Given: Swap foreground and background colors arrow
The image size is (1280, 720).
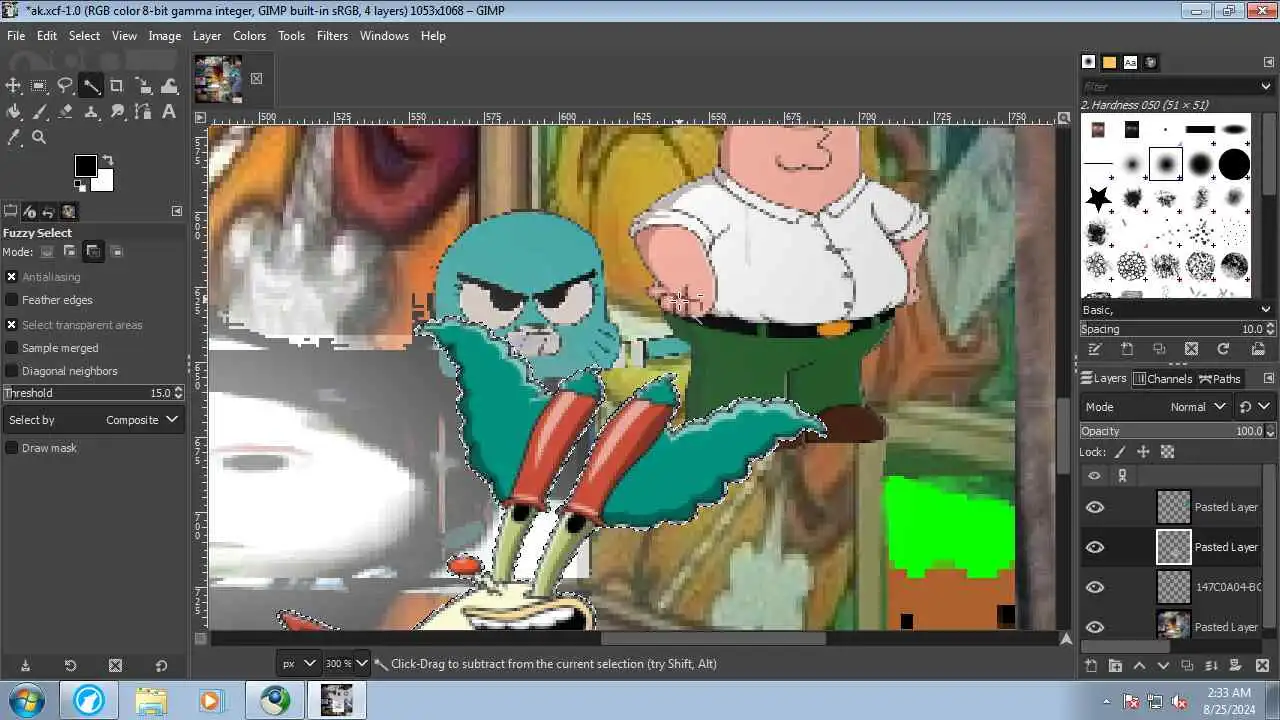Looking at the screenshot, I should coord(107,160).
